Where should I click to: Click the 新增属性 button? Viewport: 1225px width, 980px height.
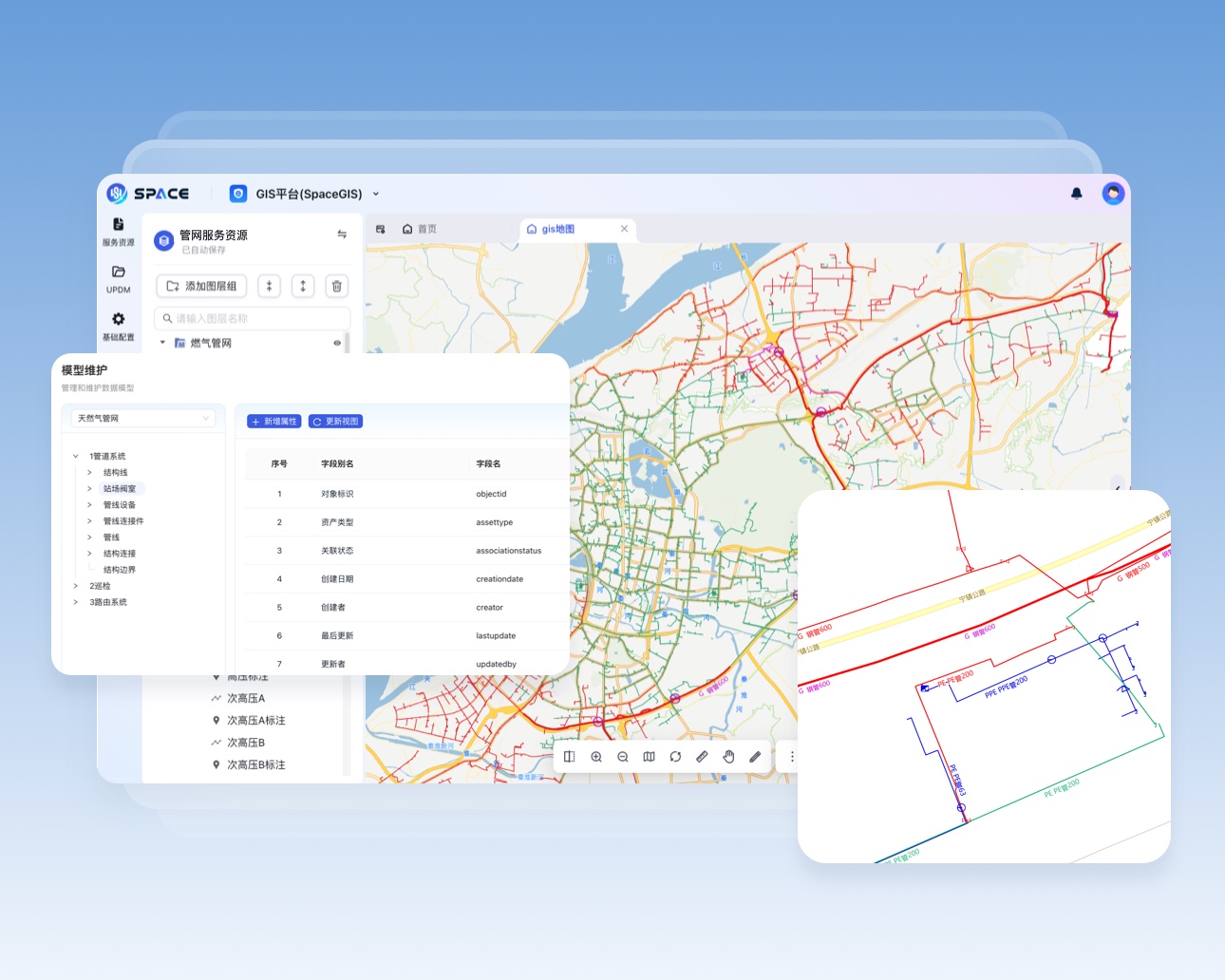(x=274, y=422)
